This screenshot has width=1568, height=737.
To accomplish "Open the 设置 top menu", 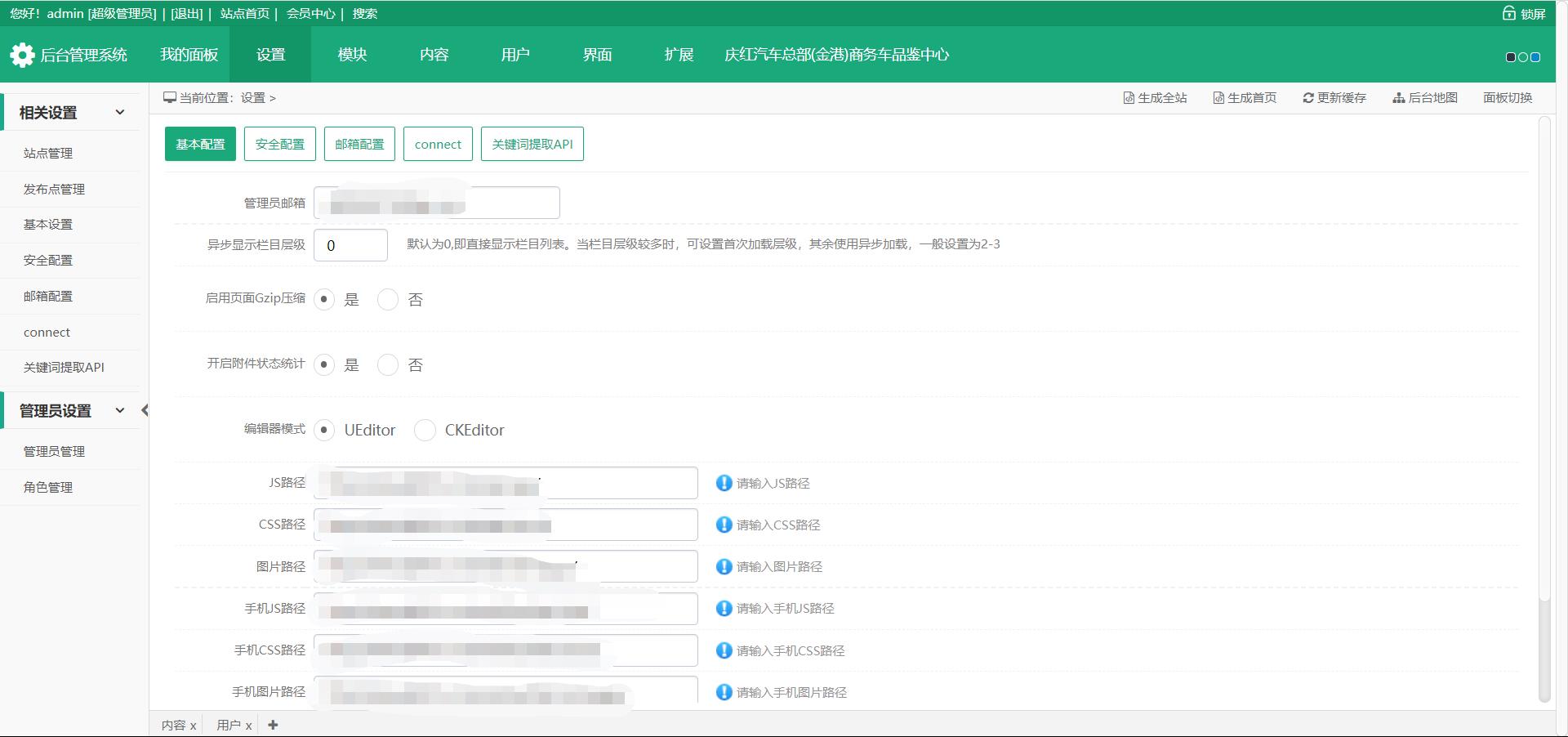I will (x=270, y=55).
